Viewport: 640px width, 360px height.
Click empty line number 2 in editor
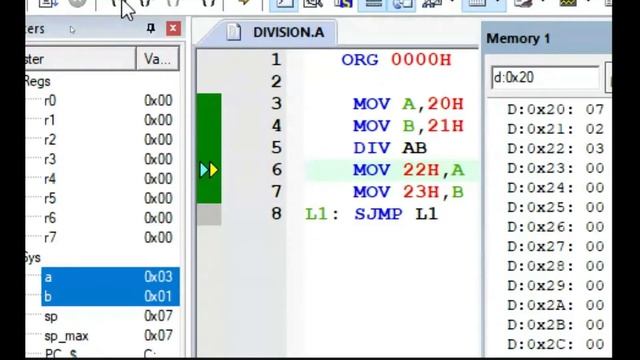[276, 82]
